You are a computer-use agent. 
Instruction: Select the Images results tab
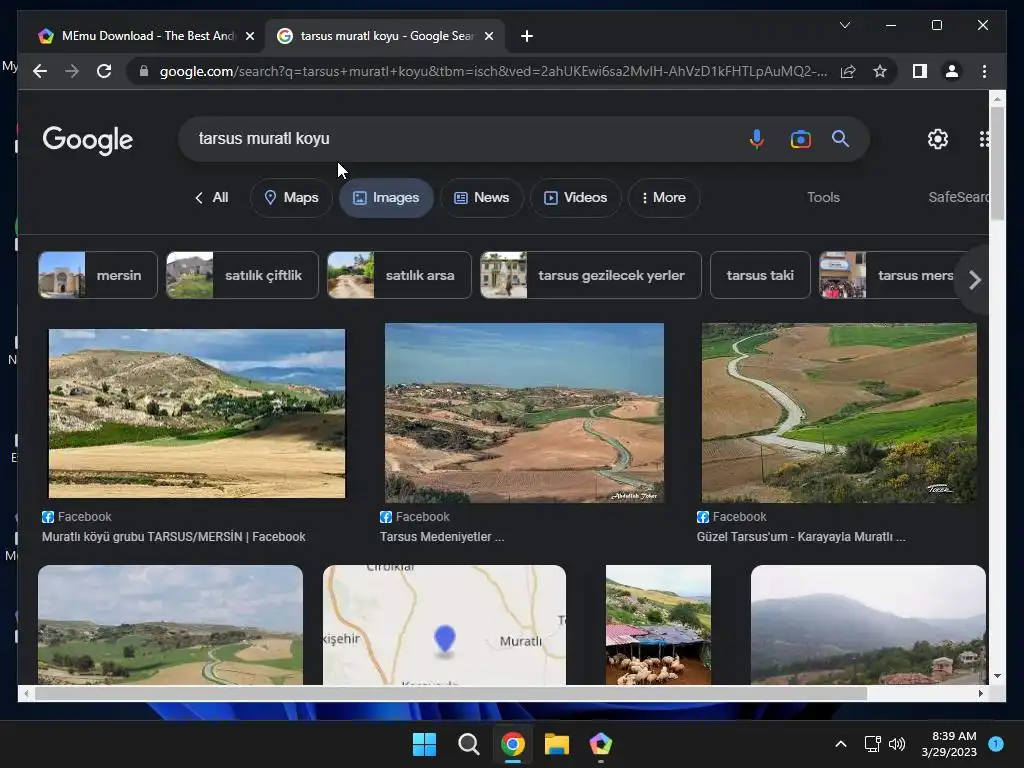(x=386, y=198)
